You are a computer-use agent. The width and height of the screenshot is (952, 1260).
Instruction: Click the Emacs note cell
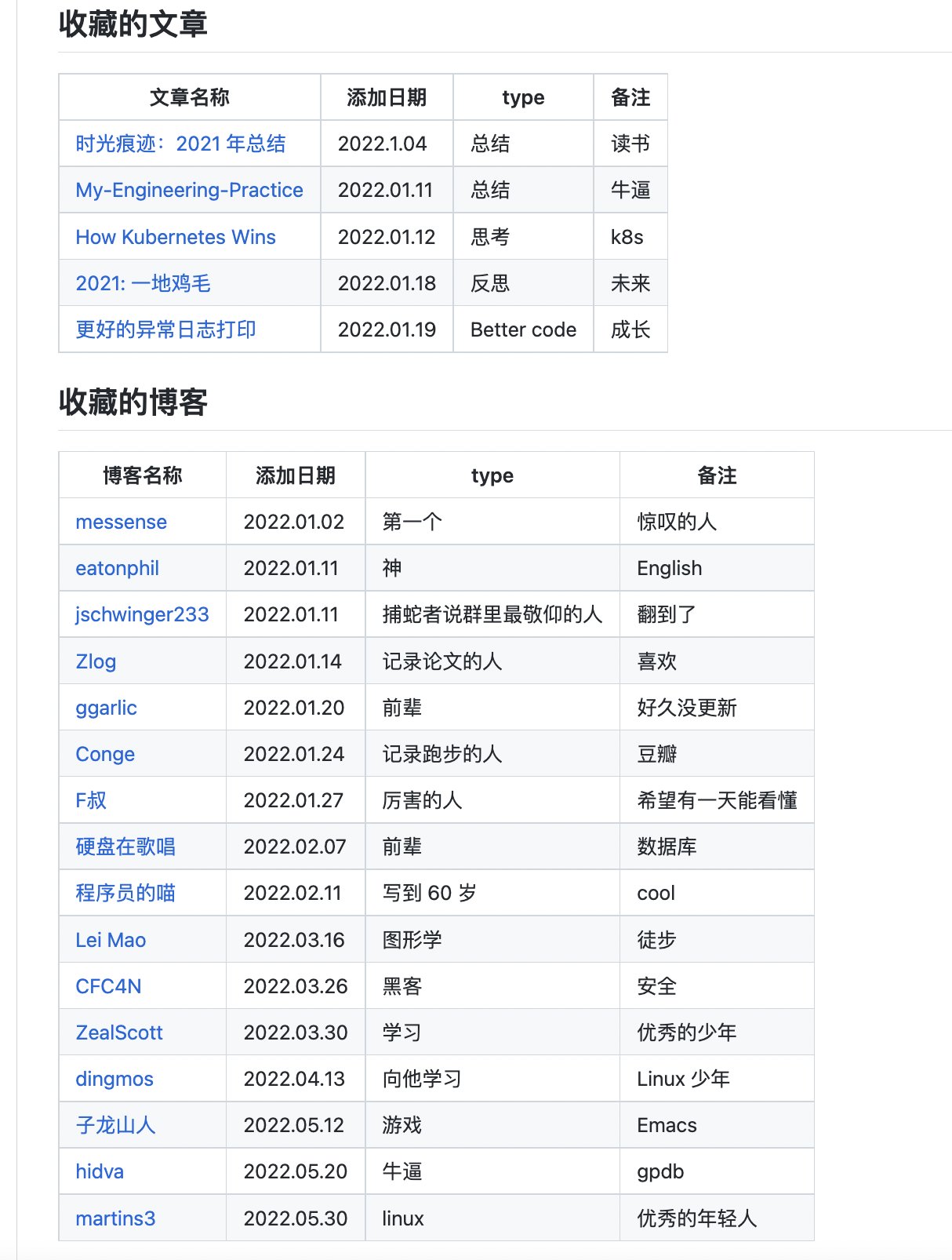coord(717,1125)
